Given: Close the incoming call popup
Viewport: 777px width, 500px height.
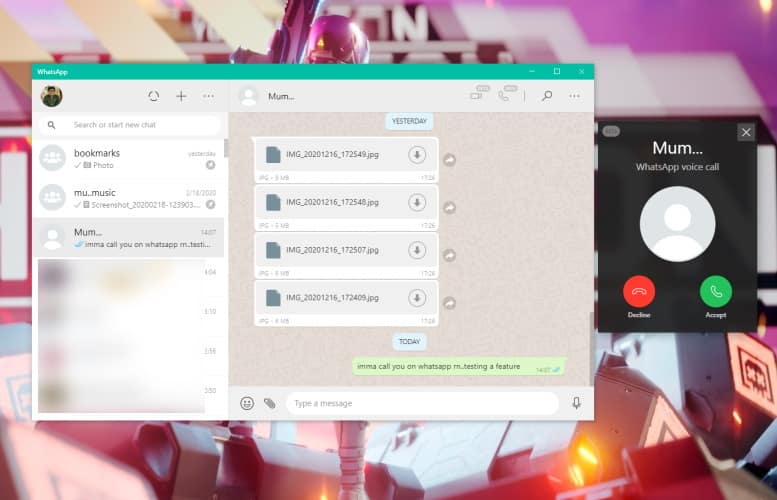Looking at the screenshot, I should [x=746, y=132].
